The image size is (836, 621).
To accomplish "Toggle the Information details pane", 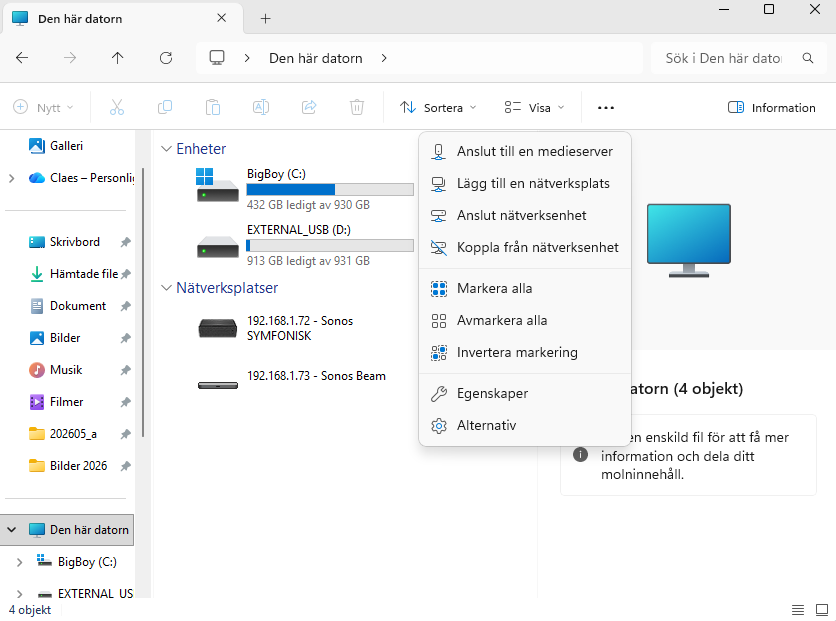I will [x=771, y=108].
